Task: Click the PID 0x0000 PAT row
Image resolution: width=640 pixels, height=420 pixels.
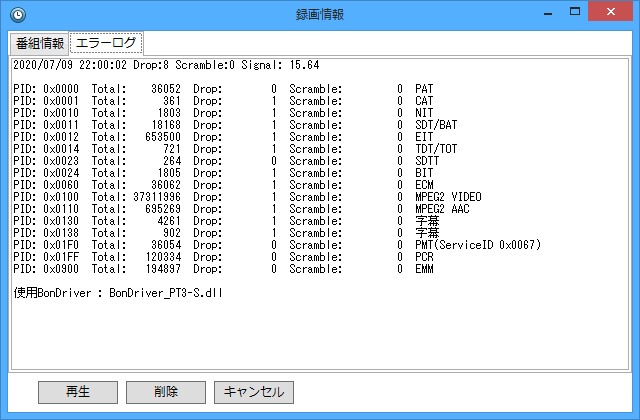Action: (223, 89)
